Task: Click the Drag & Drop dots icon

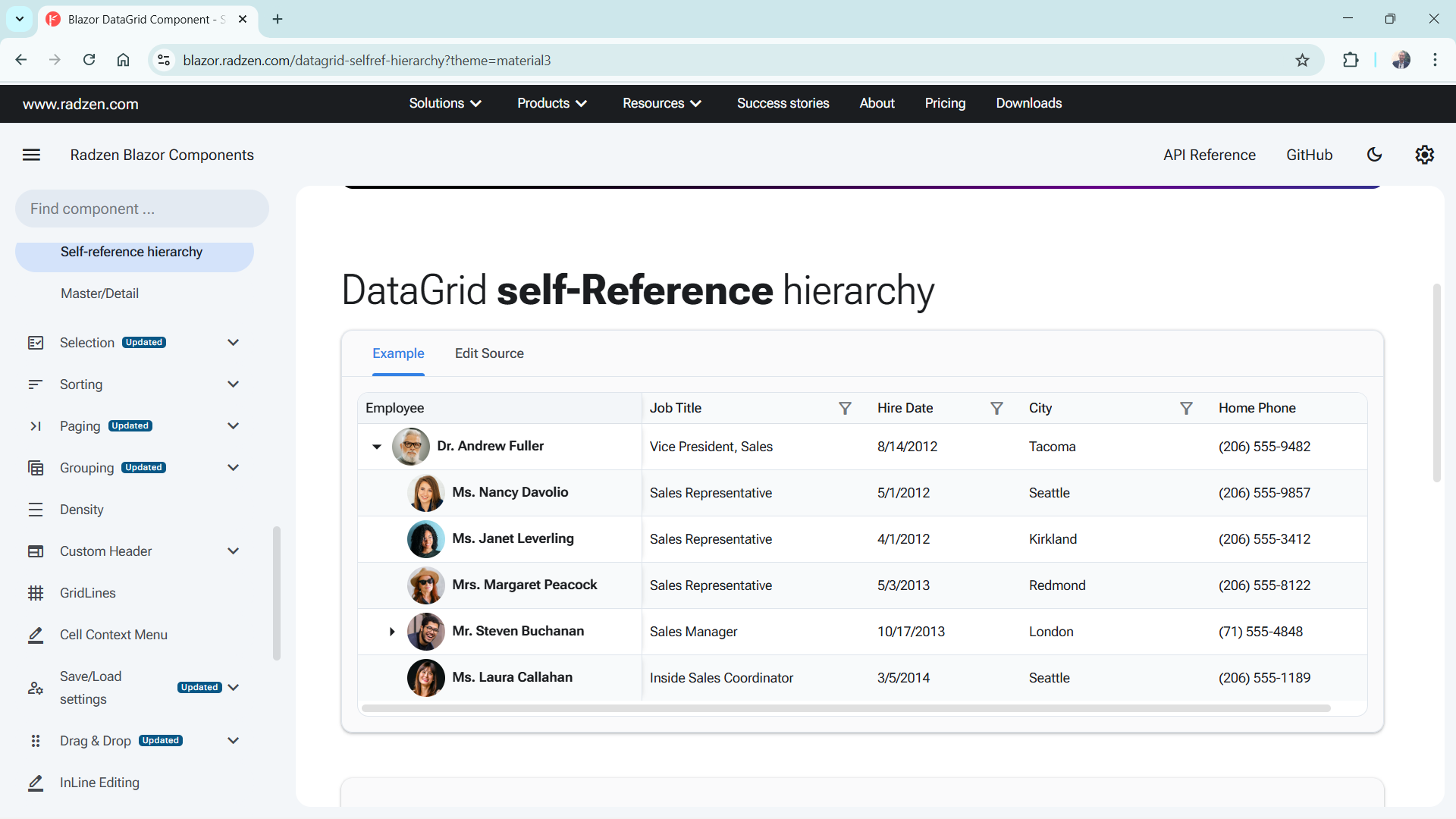Action: (36, 741)
